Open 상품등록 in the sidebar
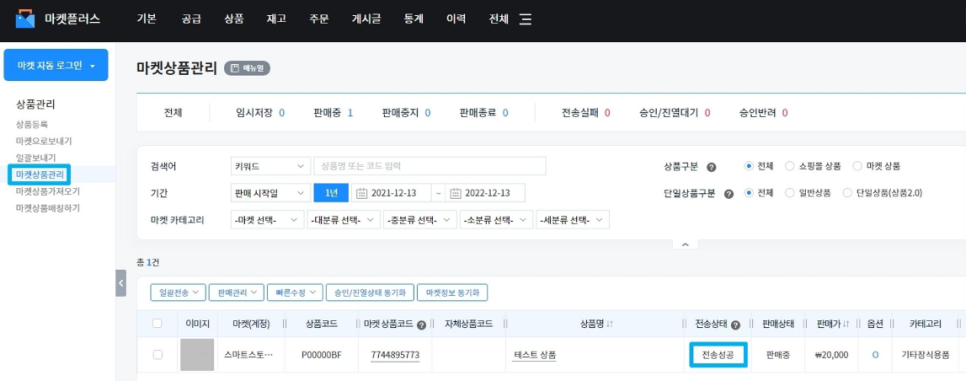Screen dimensions: 966x381 [31, 125]
